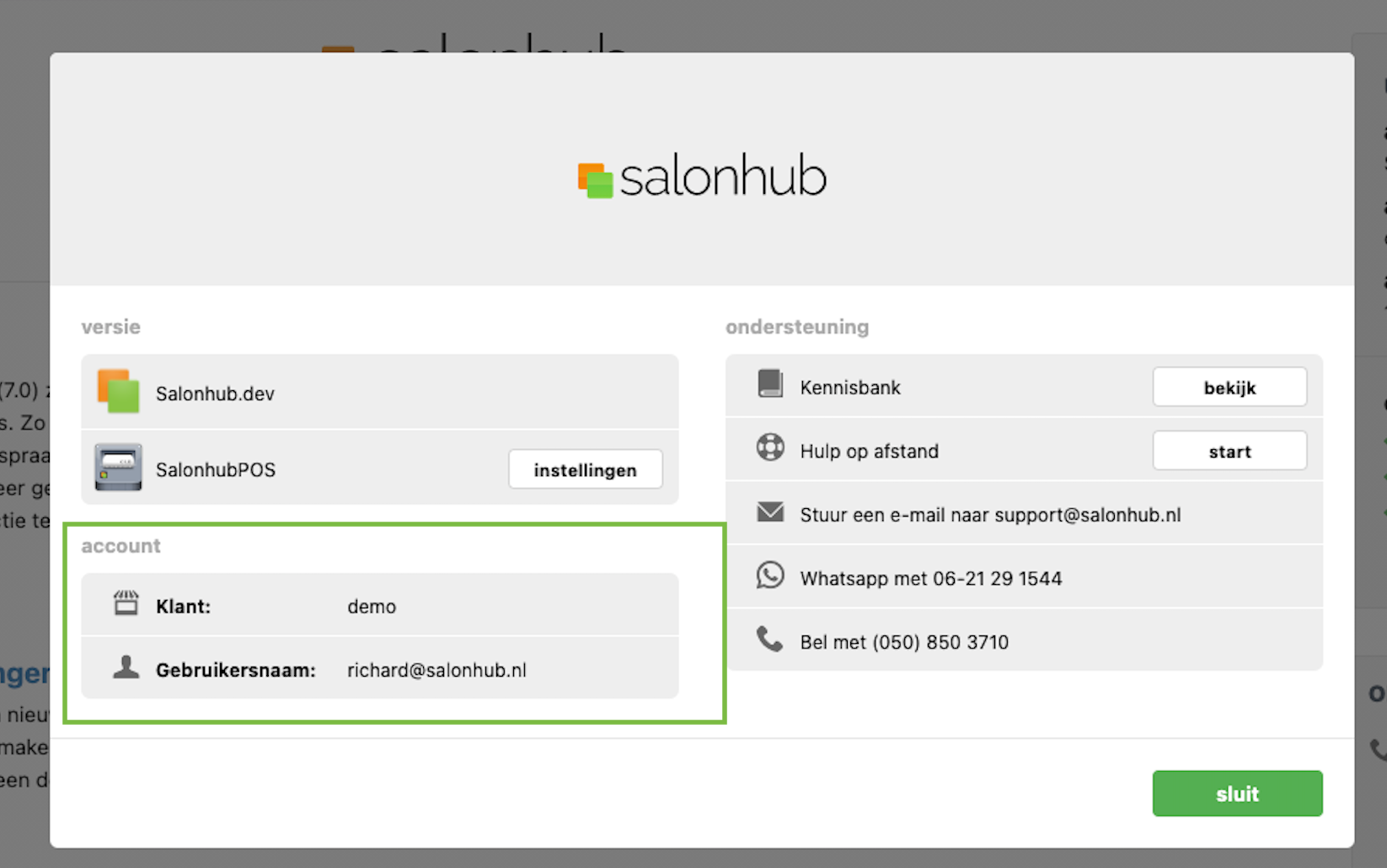Click the Kennisbank label
Viewport: 1387px width, 868px height.
click(850, 388)
